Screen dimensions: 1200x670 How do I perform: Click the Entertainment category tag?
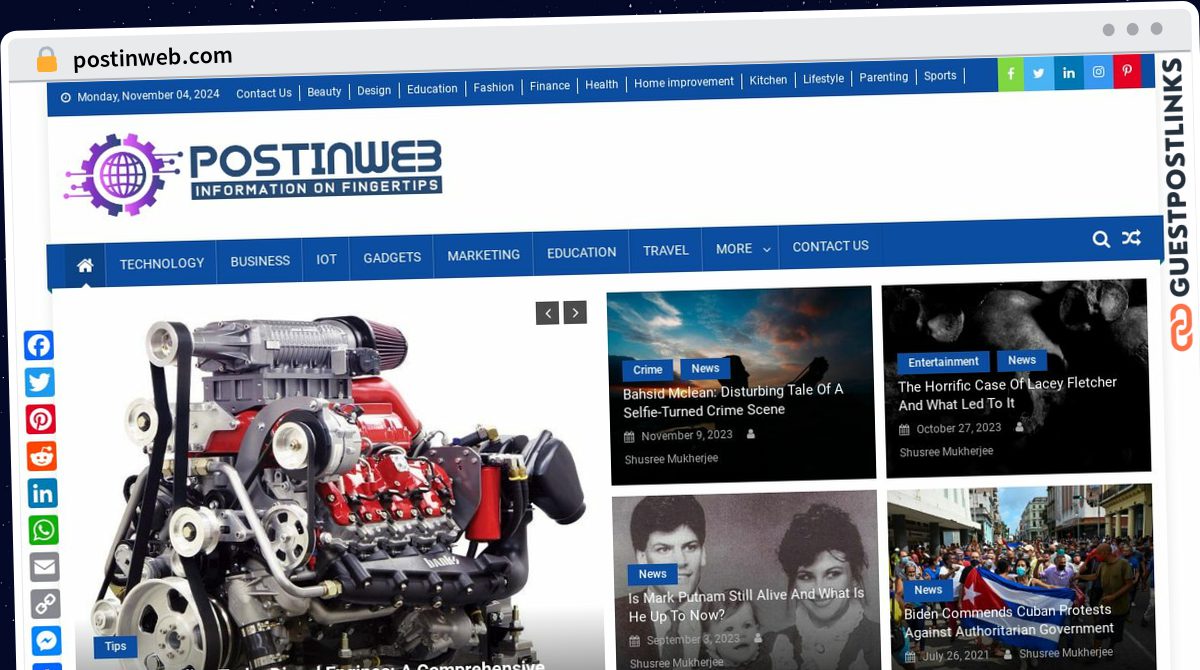coord(944,362)
